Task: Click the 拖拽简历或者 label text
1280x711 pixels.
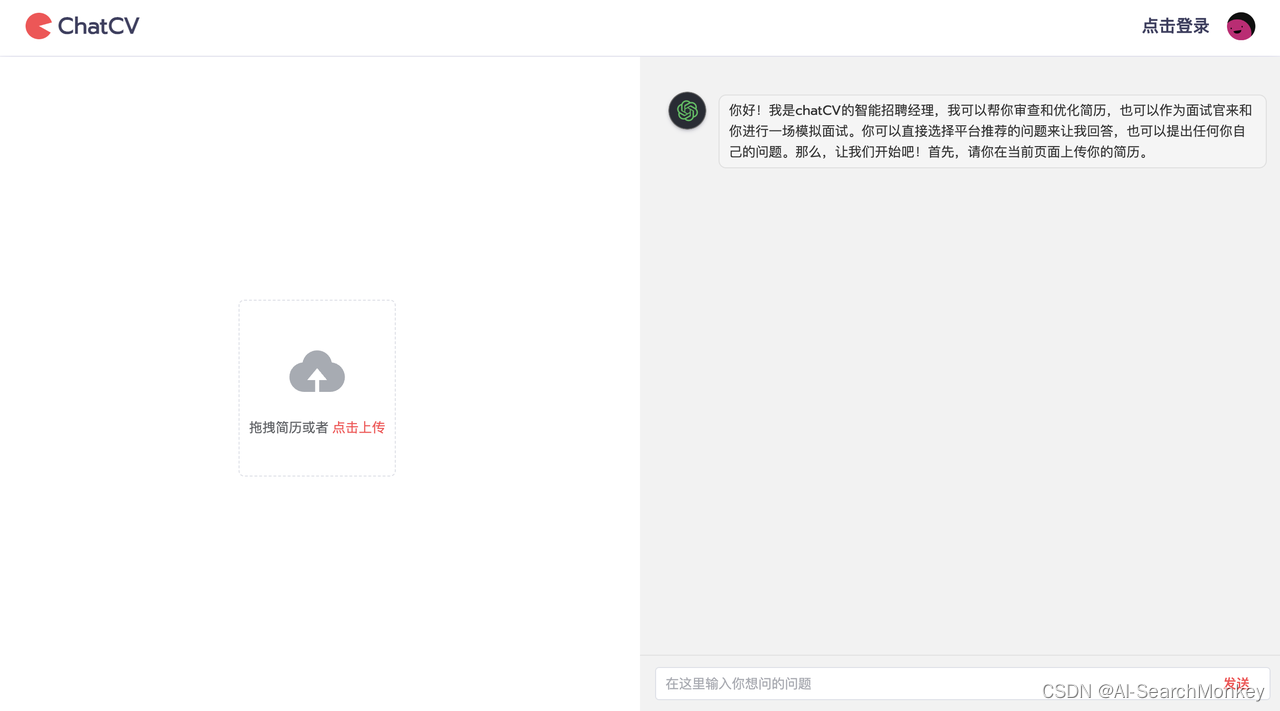Action: [x=289, y=427]
